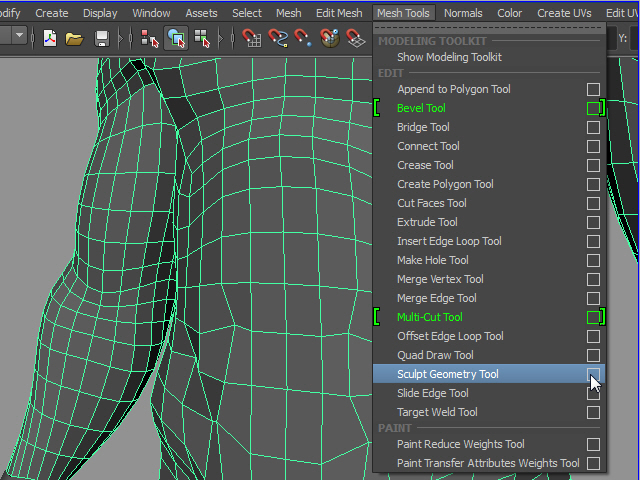This screenshot has height=480, width=640.
Task: Enable Snap to Points magnet icon
Action: pyautogui.click(x=304, y=38)
